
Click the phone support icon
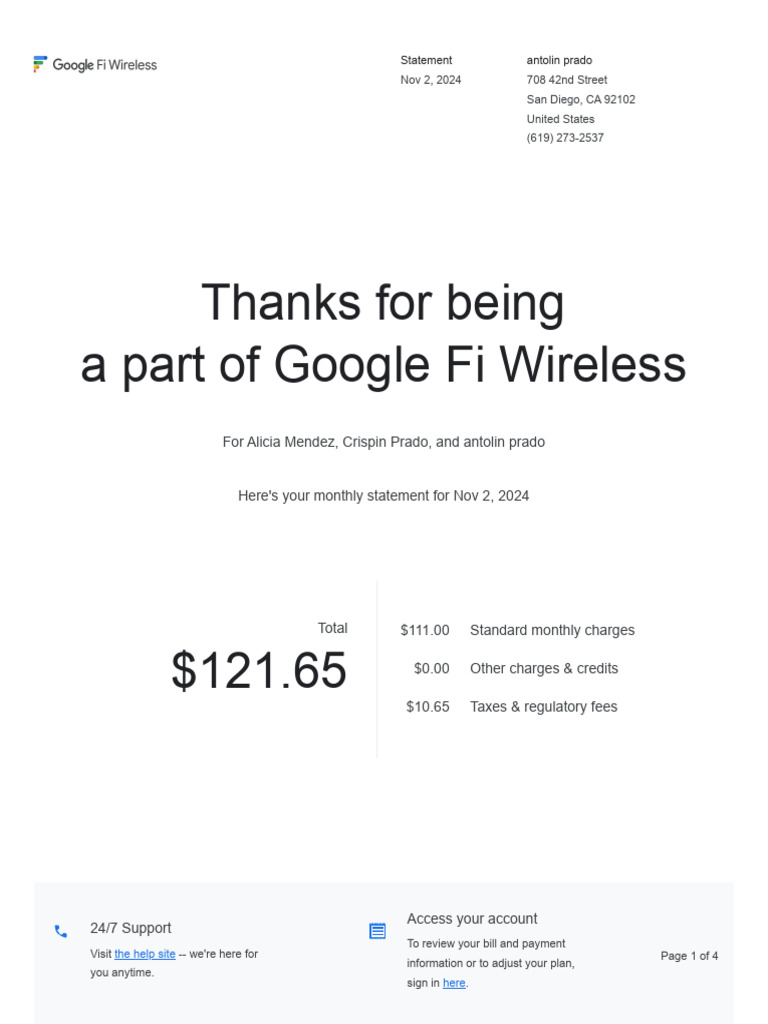[61, 931]
